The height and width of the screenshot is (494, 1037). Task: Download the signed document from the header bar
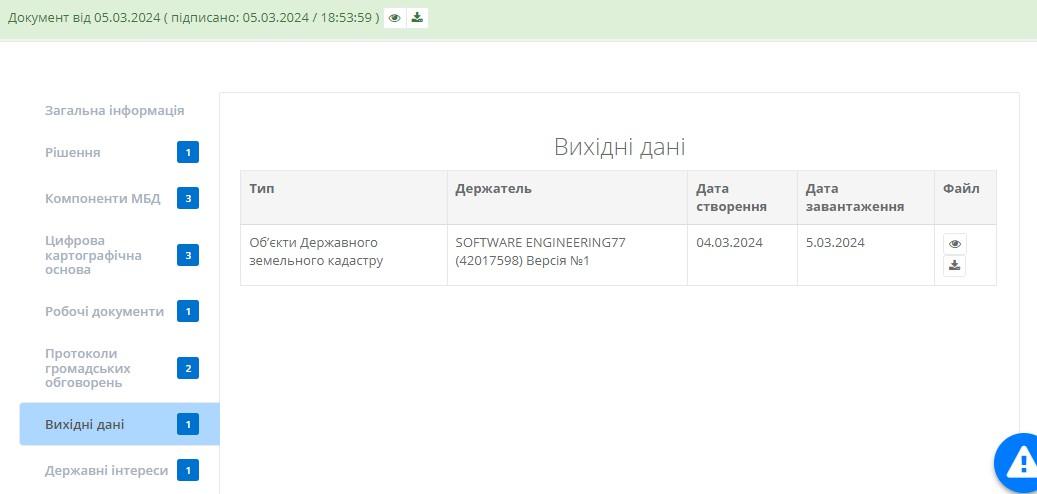point(417,18)
